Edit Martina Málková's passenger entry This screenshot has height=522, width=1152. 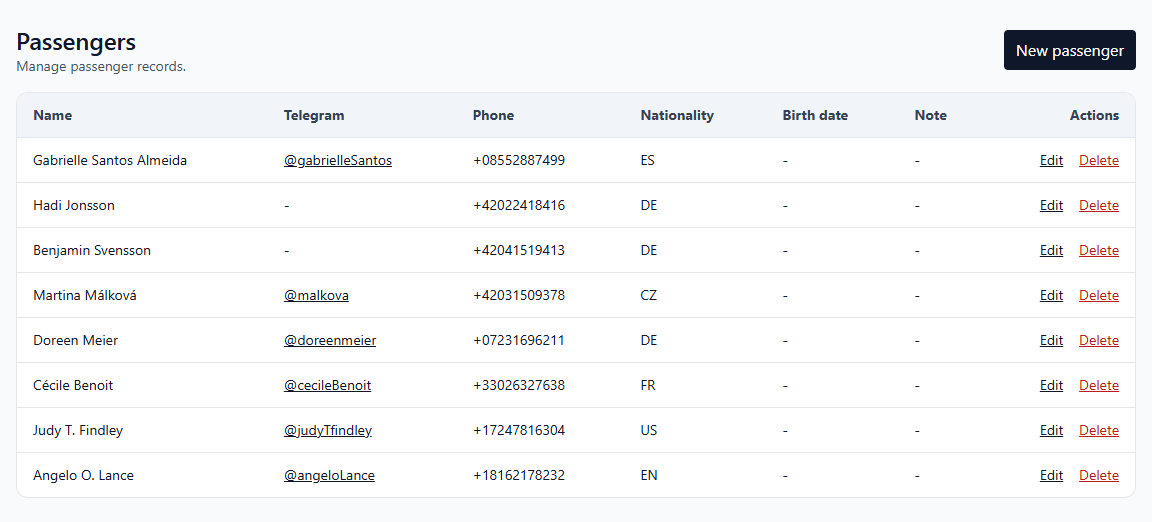[x=1051, y=295]
